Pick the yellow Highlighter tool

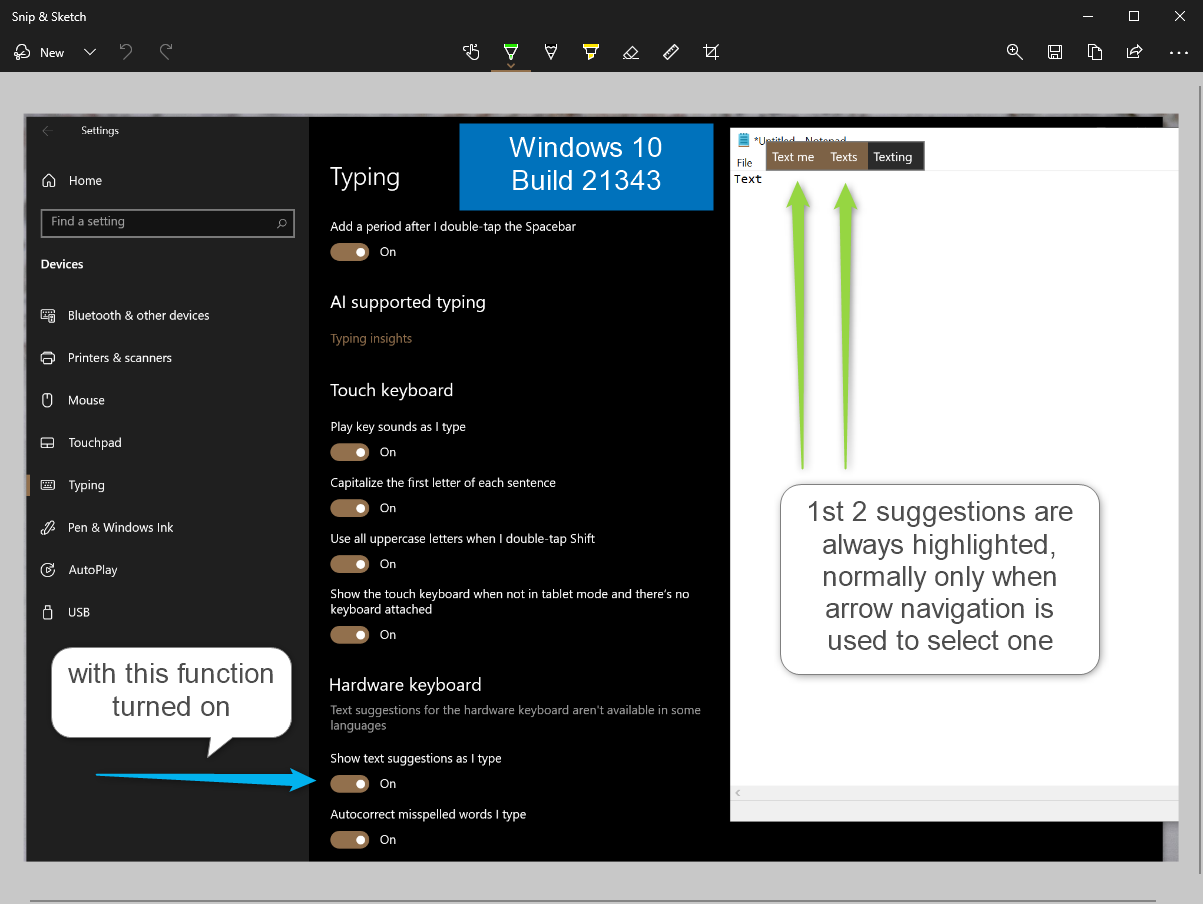pyautogui.click(x=590, y=52)
